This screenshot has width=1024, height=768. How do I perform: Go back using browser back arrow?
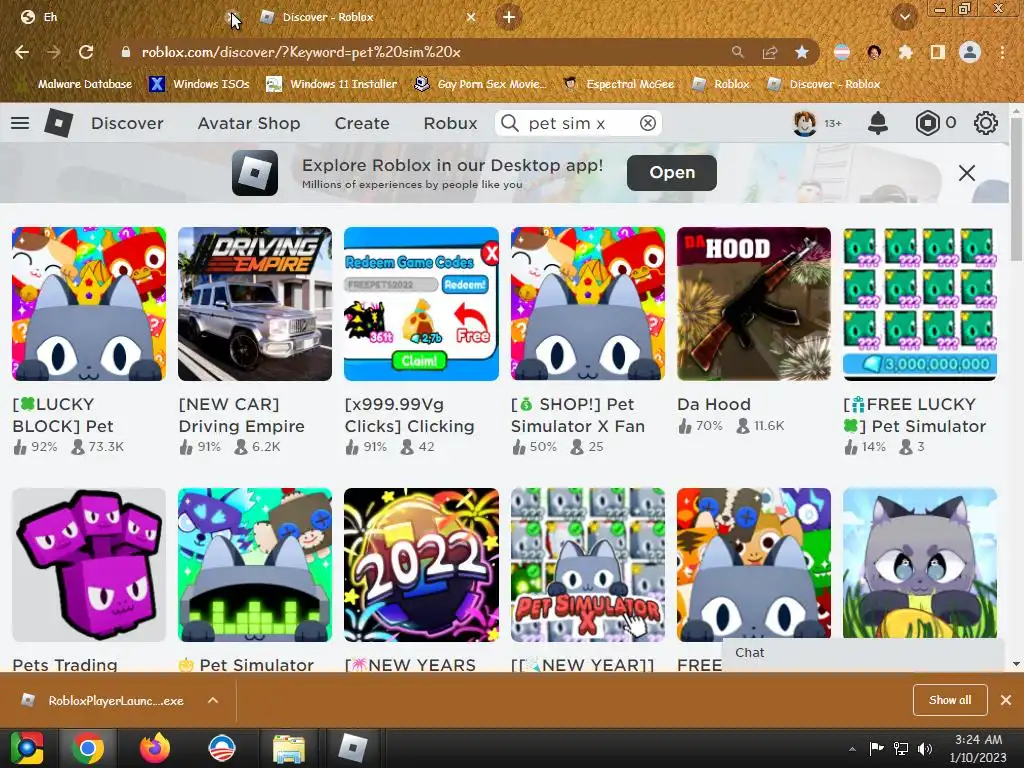pyautogui.click(x=22, y=52)
